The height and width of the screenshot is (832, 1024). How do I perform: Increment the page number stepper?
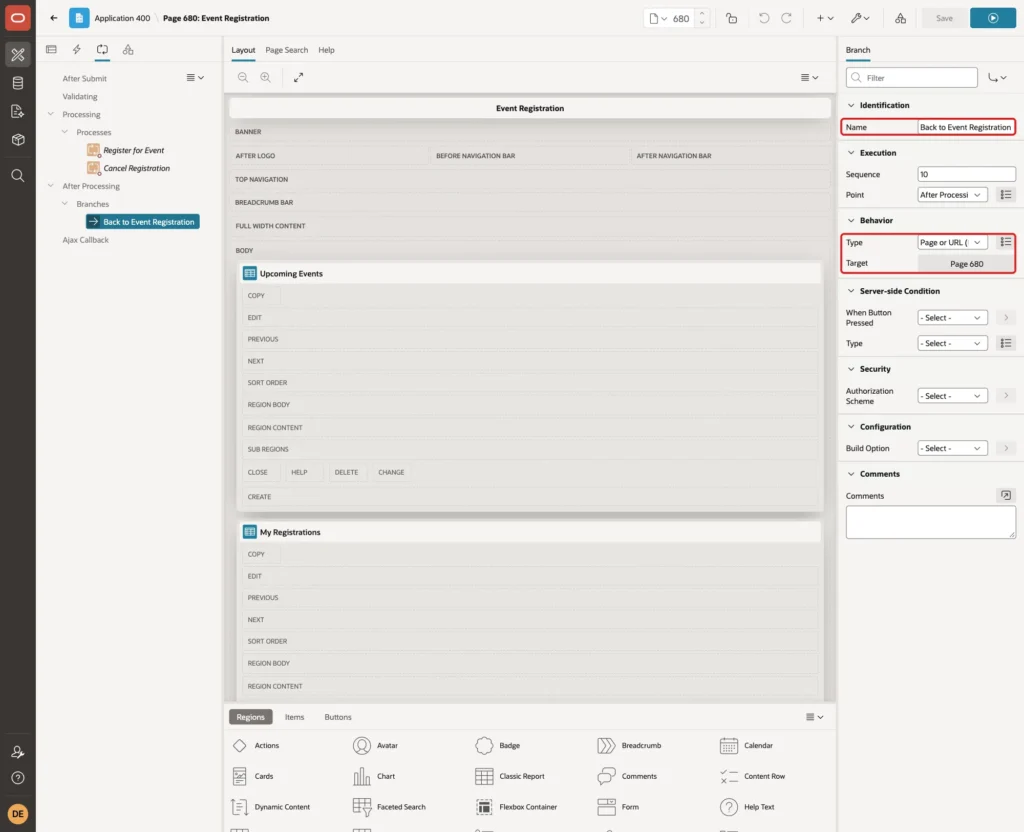click(x=702, y=13)
